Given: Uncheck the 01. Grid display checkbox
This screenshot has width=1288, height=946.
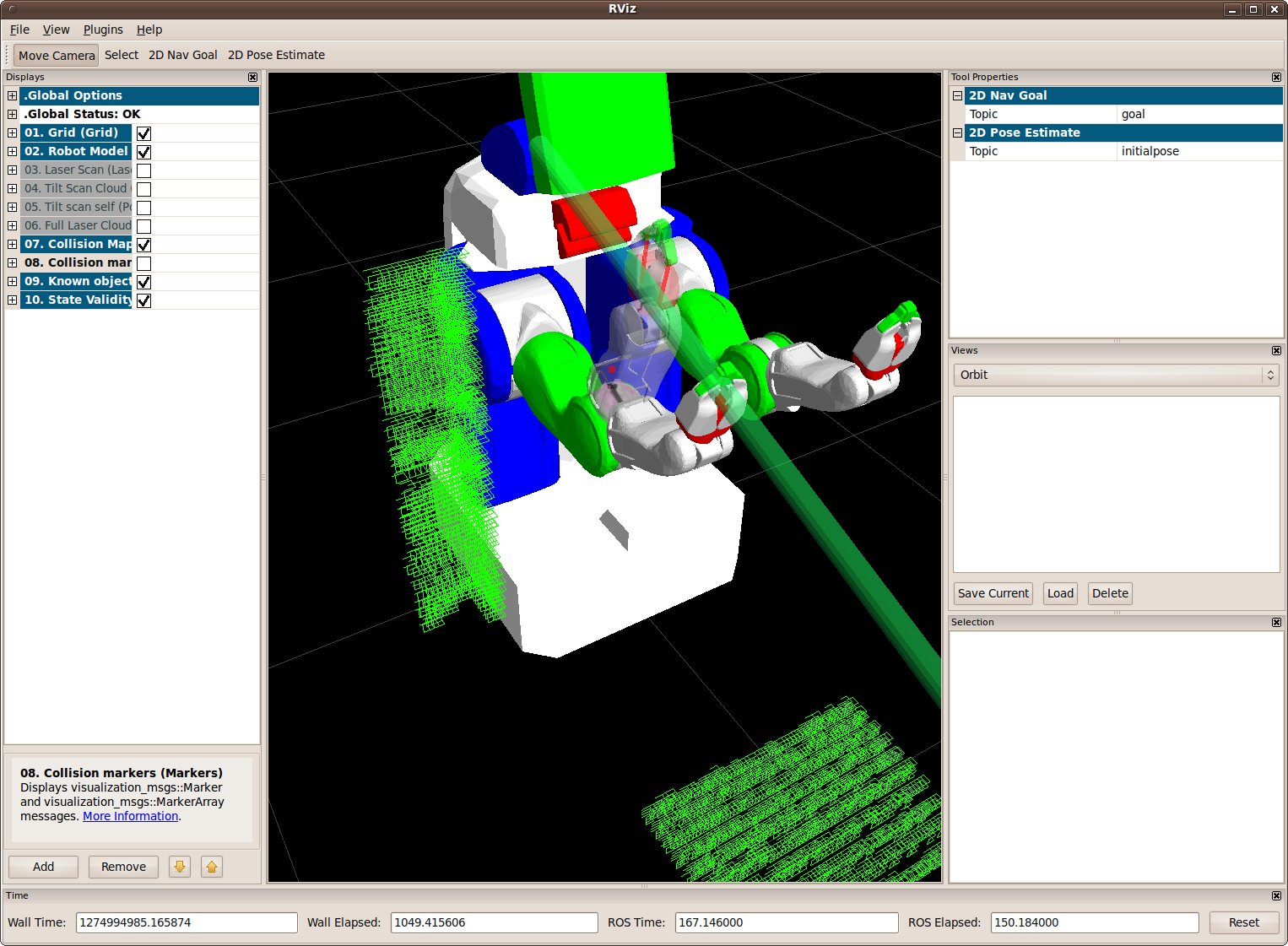Looking at the screenshot, I should click(144, 133).
